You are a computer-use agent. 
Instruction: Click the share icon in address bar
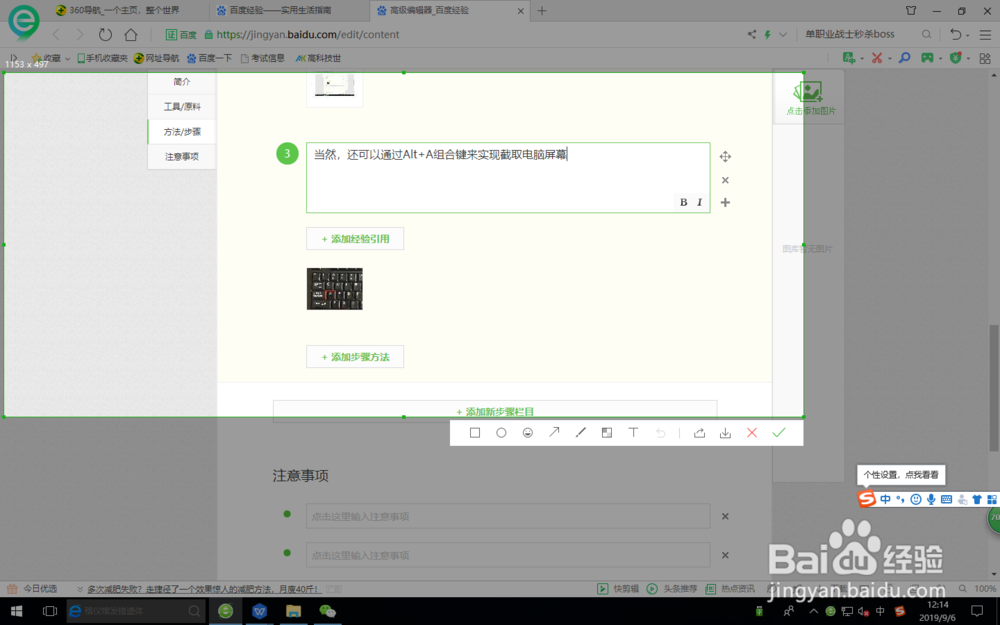752,34
